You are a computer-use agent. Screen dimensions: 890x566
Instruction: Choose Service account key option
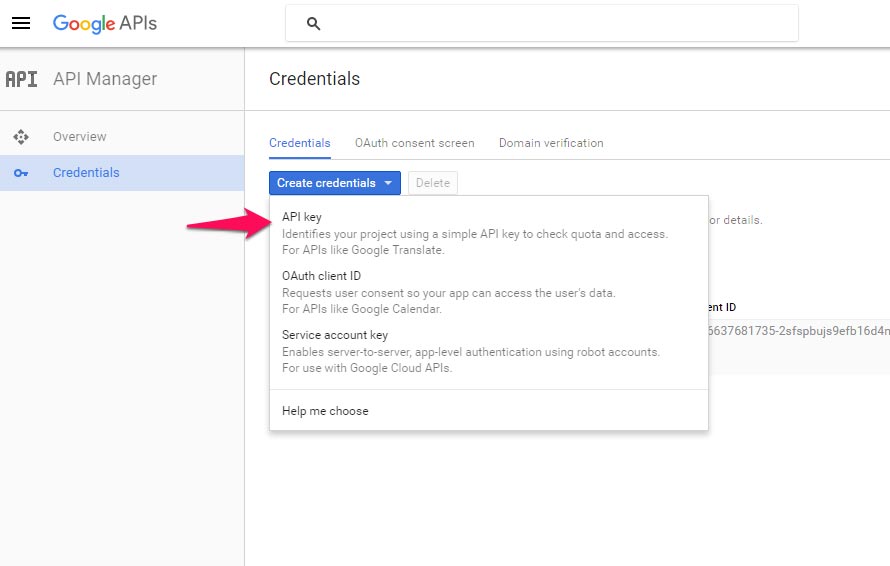click(489, 351)
